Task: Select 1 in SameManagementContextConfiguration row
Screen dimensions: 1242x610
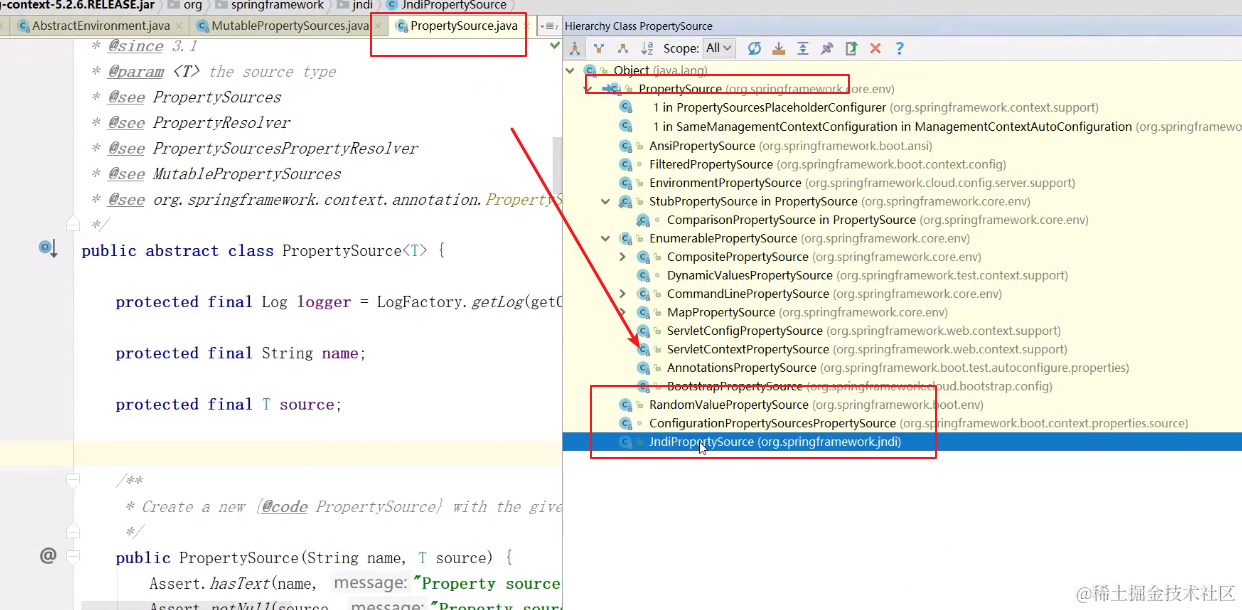Action: [x=930, y=127]
